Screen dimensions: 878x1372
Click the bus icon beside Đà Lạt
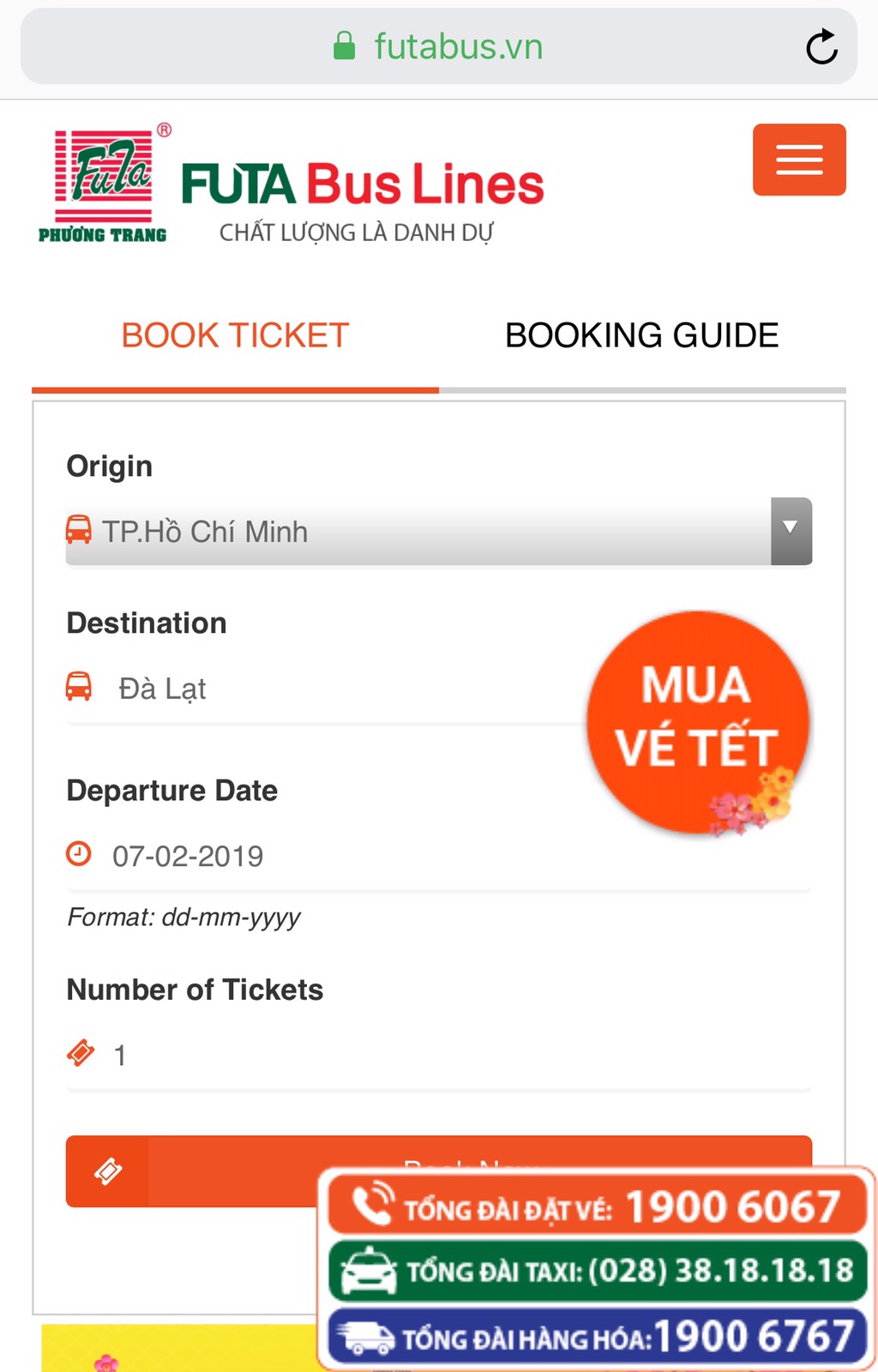79,687
